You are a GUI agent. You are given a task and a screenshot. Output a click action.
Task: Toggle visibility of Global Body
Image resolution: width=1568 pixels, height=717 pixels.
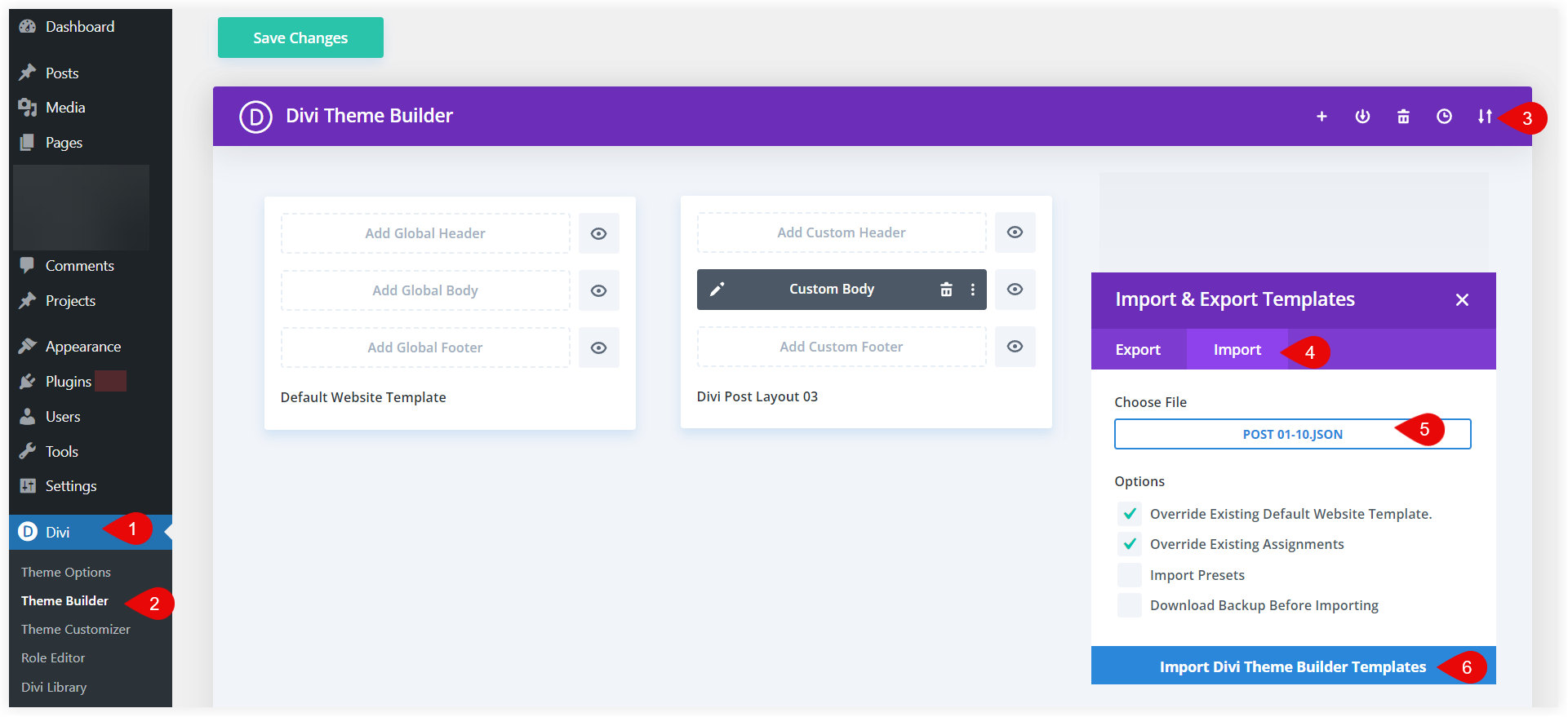[599, 290]
